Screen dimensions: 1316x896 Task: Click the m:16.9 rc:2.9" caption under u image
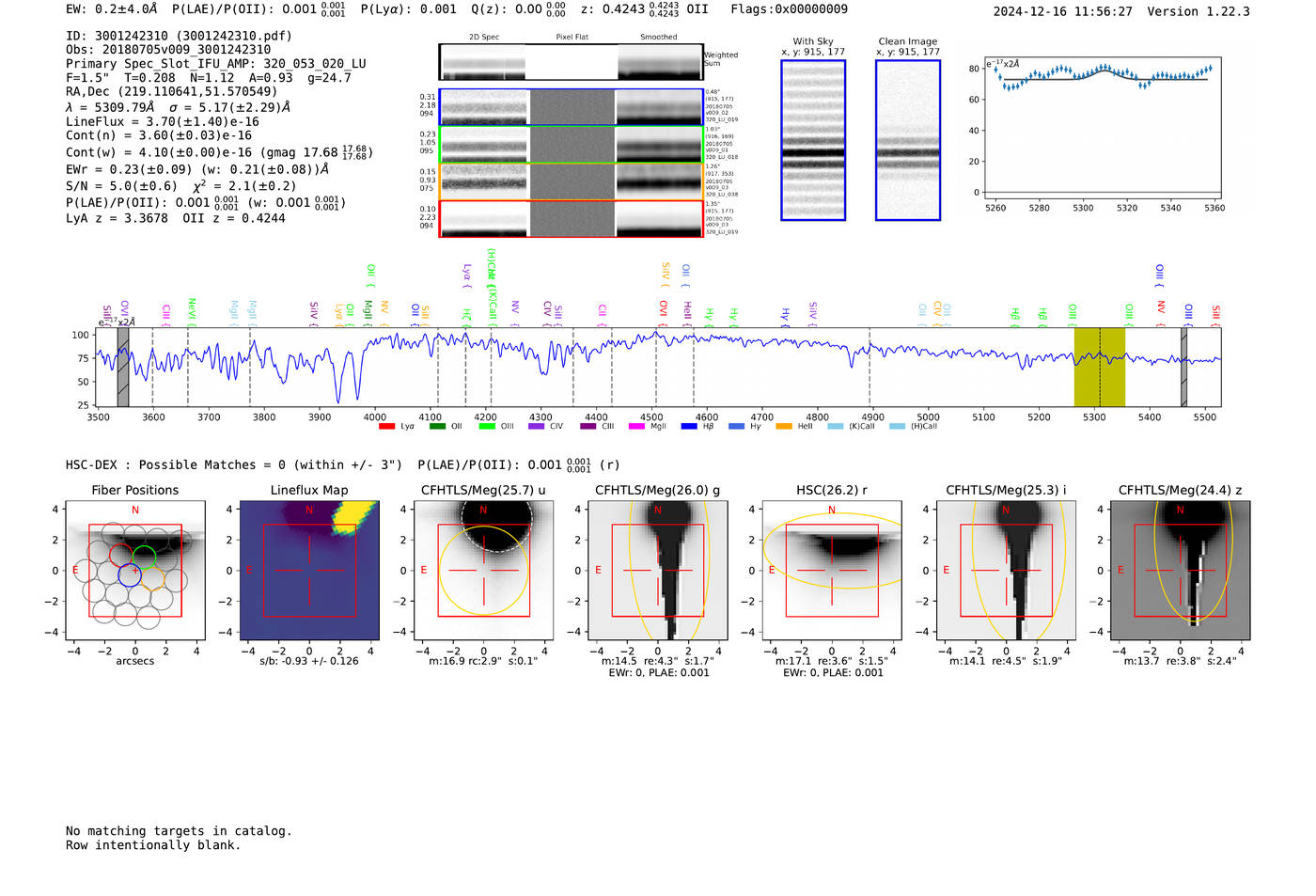483,661
